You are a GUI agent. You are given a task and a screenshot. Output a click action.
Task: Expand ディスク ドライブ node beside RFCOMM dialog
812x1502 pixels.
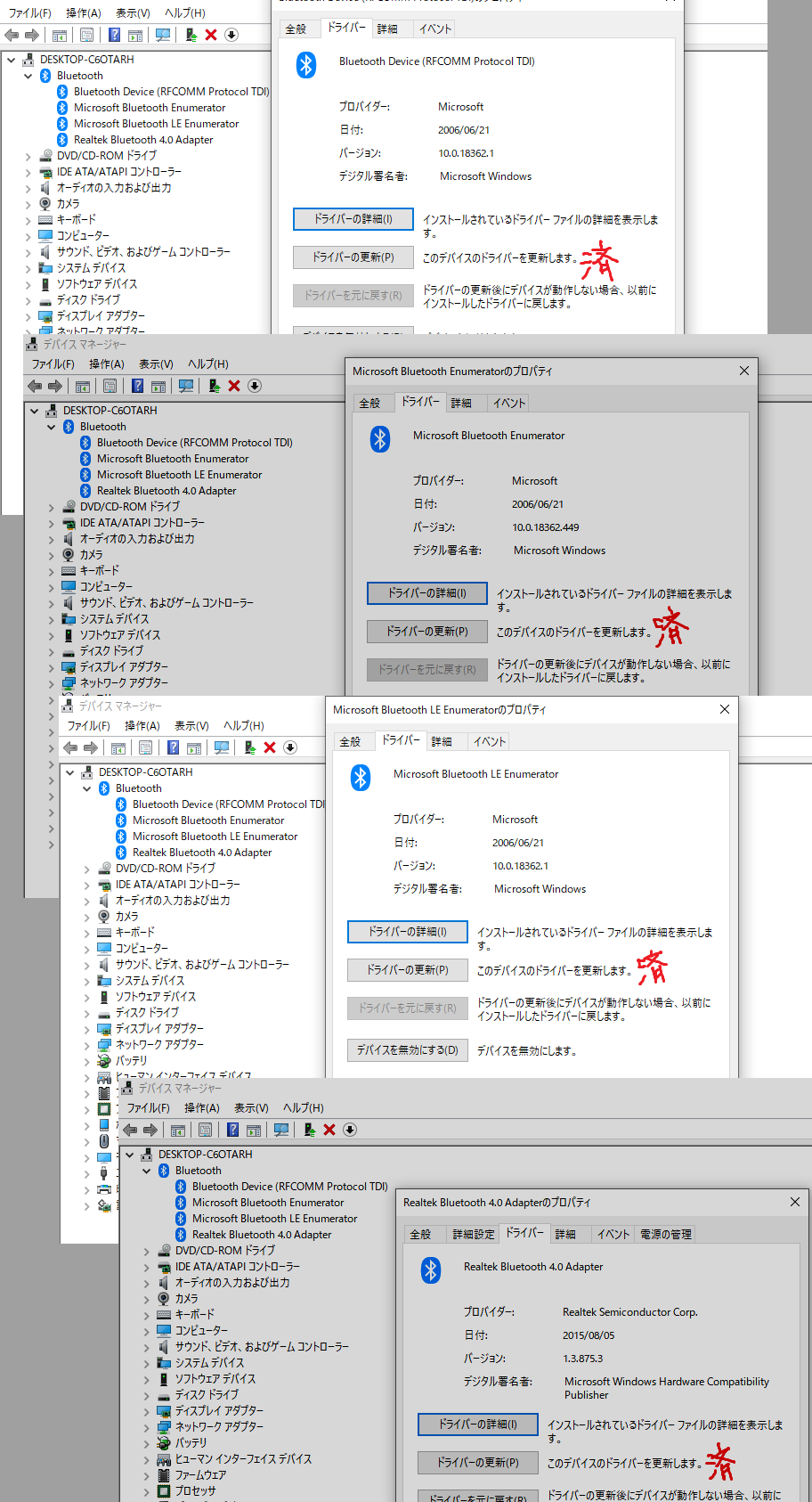(28, 300)
